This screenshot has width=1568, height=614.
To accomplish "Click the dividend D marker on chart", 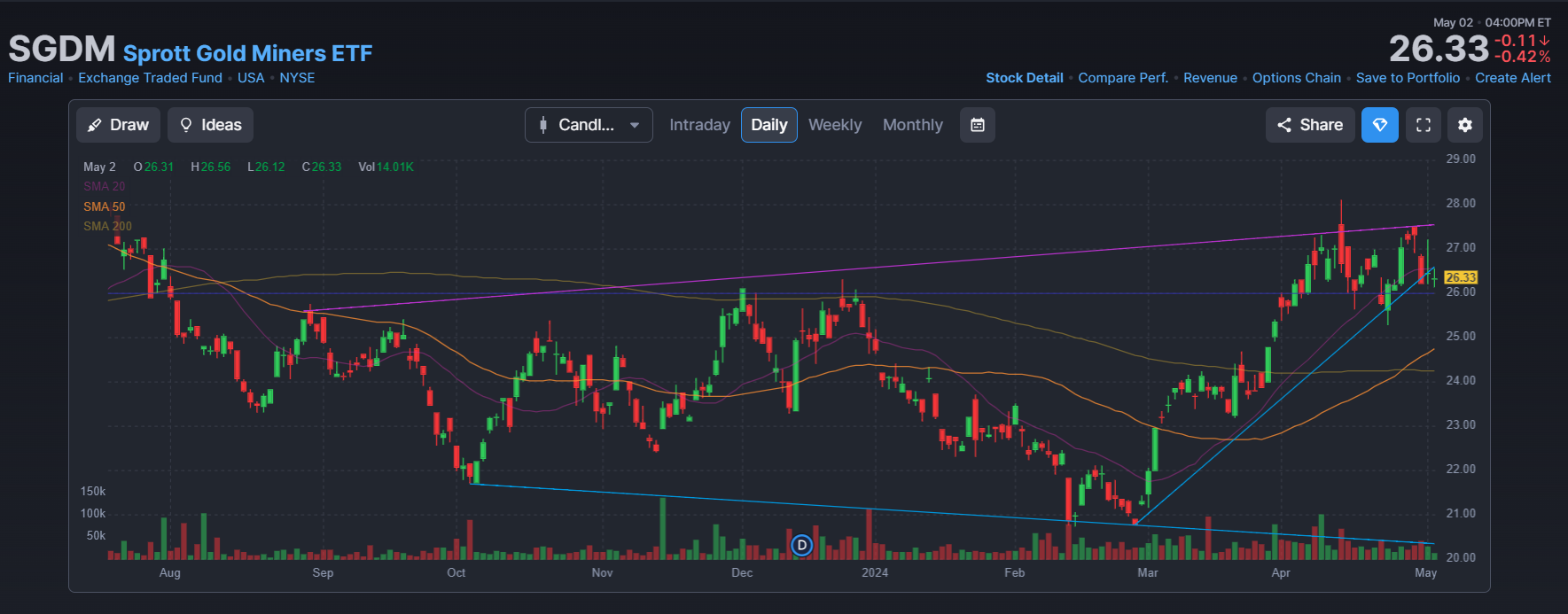I will click(x=801, y=545).
